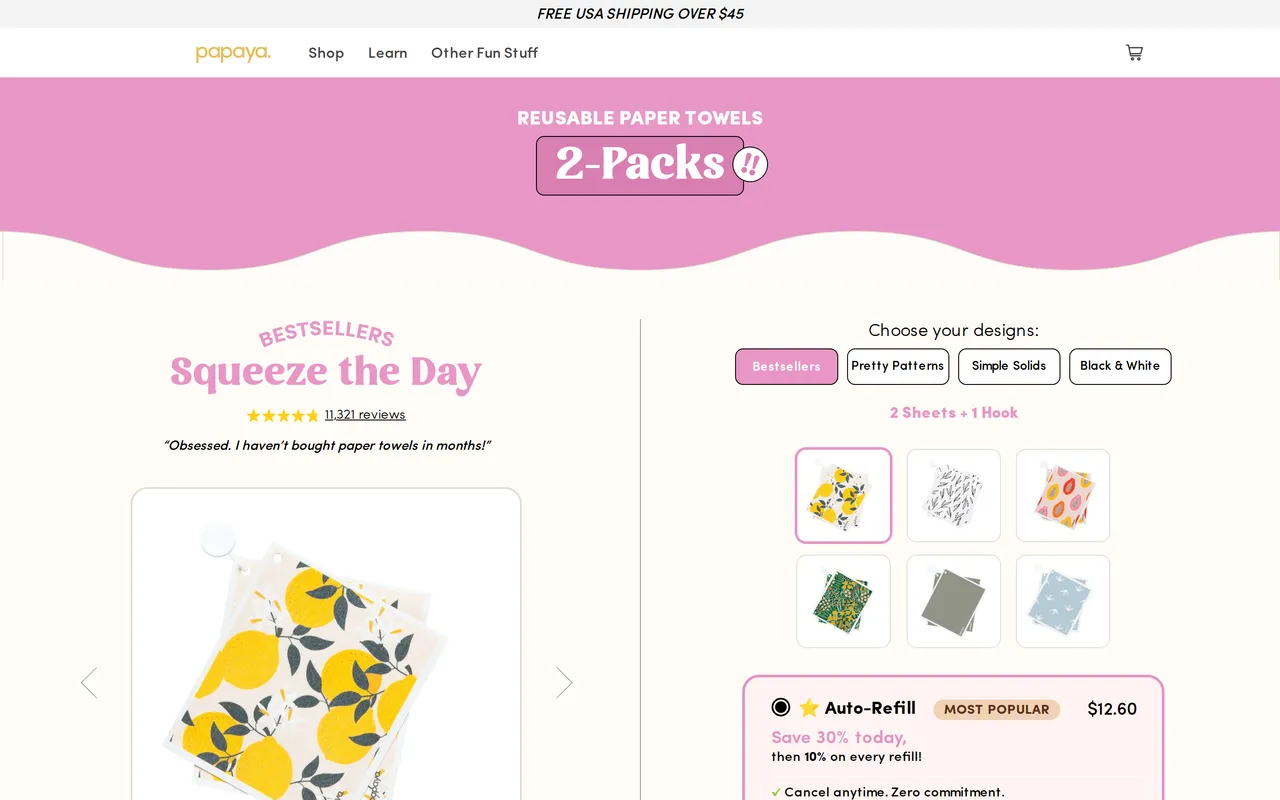Select the papaya pattern towel thumbnail
The width and height of the screenshot is (1280, 800).
pyautogui.click(x=1063, y=495)
